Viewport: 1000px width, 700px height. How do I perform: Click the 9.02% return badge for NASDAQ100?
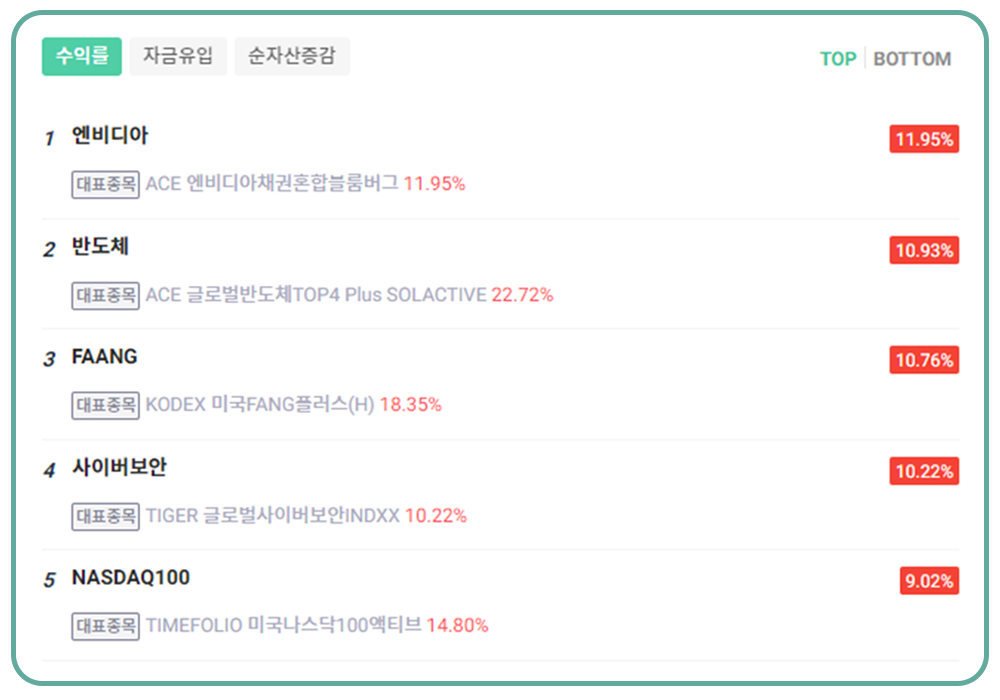[x=929, y=581]
